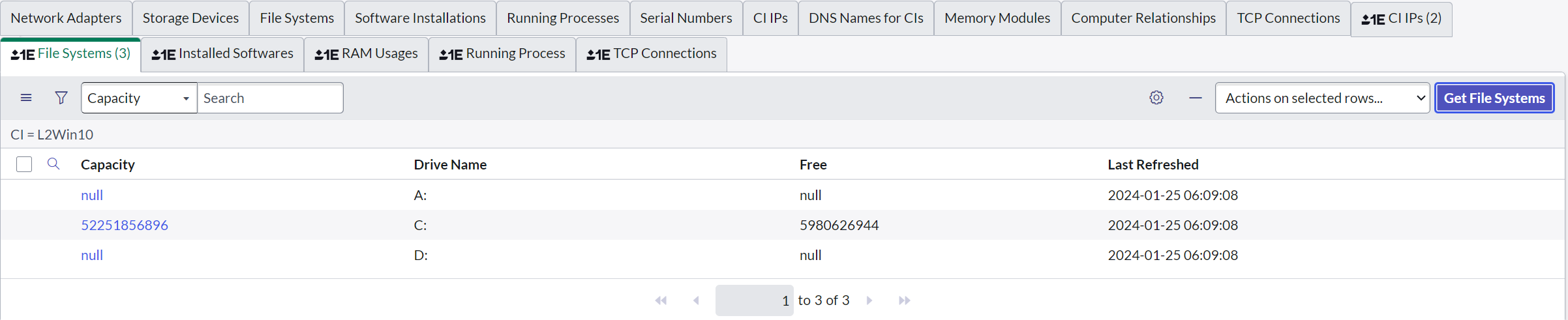Go to the previous page arrow
This screenshot has width=1568, height=320.
(x=696, y=300)
